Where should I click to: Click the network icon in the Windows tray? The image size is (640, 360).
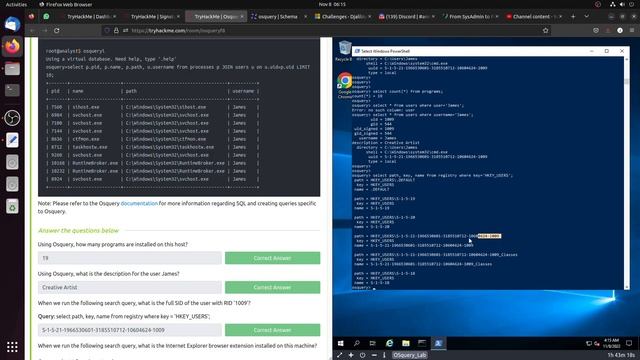tap(589, 344)
